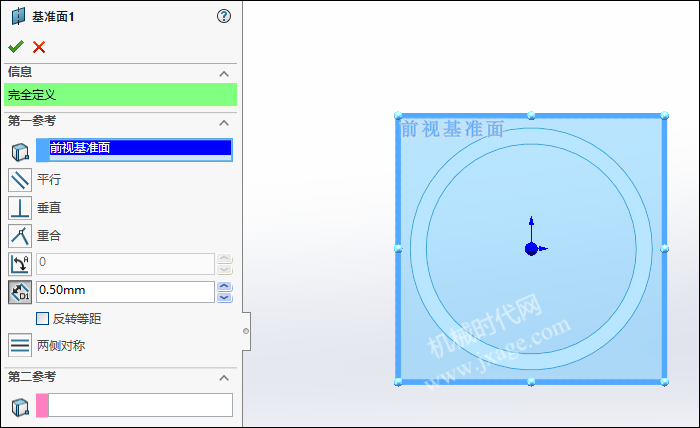Click the 两侧对称 label text
Image resolution: width=700 pixels, height=428 pixels.
click(61, 345)
